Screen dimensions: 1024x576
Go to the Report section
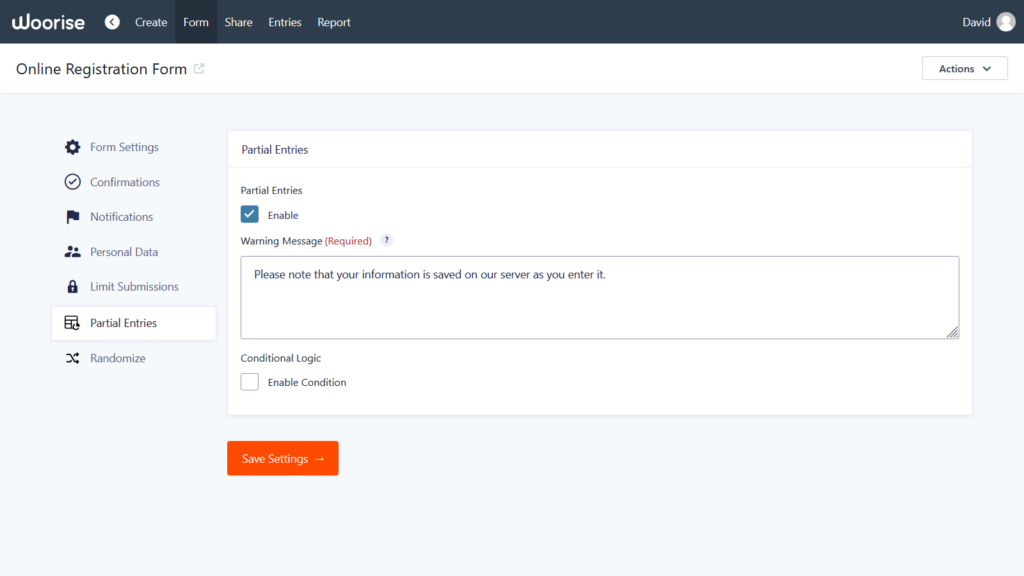pyautogui.click(x=333, y=21)
